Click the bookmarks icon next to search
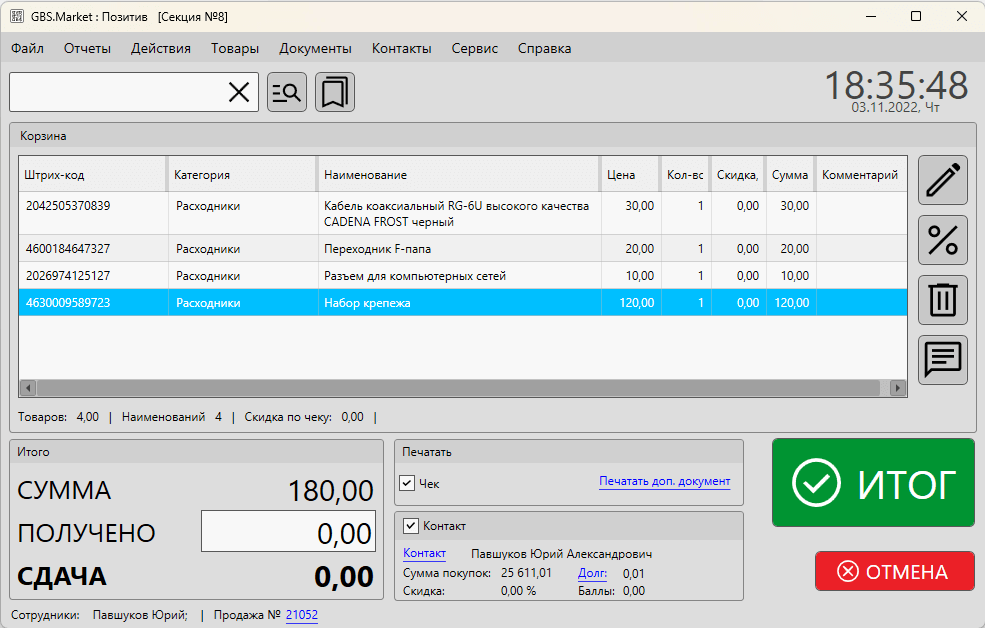This screenshot has width=985, height=628. click(335, 92)
